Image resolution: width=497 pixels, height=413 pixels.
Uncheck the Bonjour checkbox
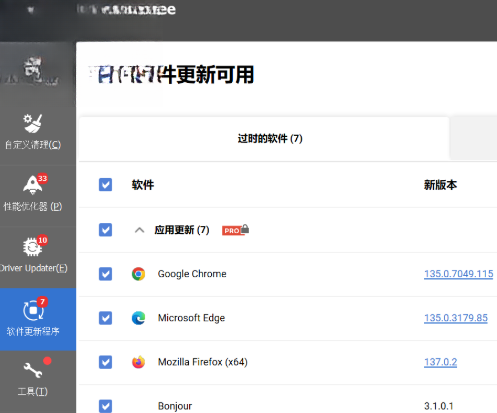[x=105, y=406]
